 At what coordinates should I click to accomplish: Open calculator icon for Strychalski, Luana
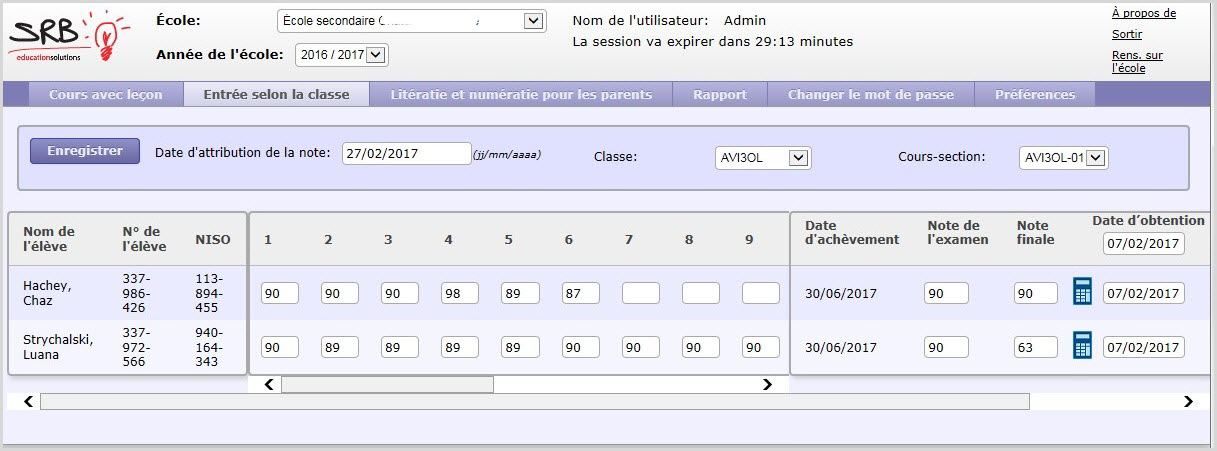1081,346
